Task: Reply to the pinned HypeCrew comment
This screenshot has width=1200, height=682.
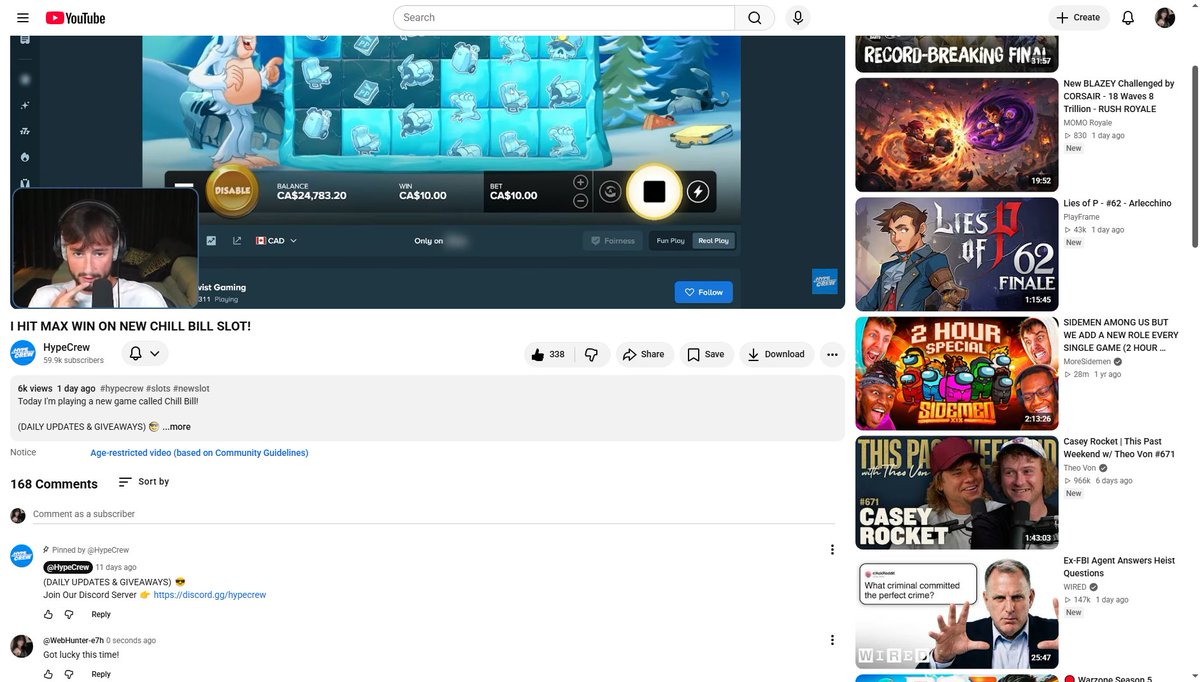Action: (101, 615)
